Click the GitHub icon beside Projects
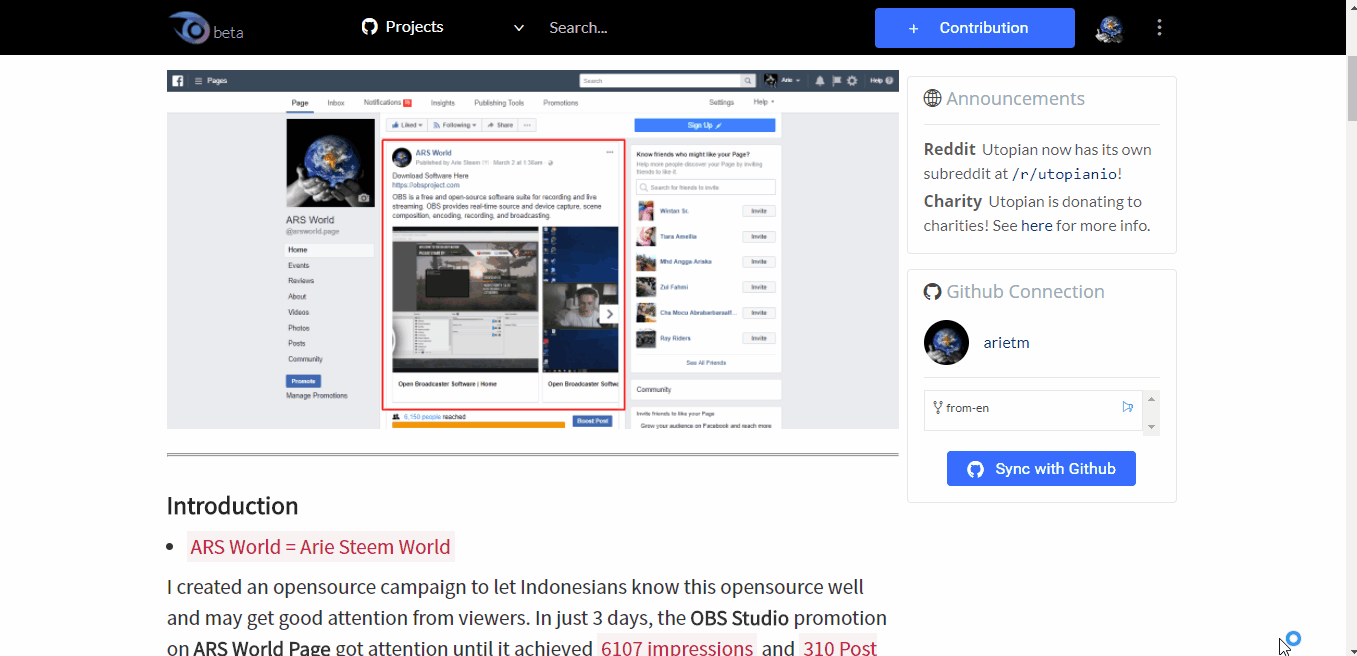Image resolution: width=1357 pixels, height=656 pixels. [x=370, y=27]
